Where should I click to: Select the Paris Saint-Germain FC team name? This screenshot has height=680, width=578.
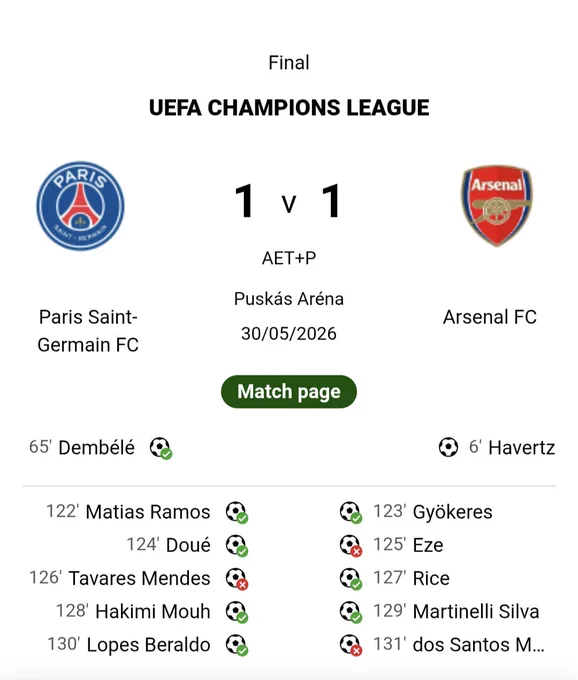click(x=88, y=331)
